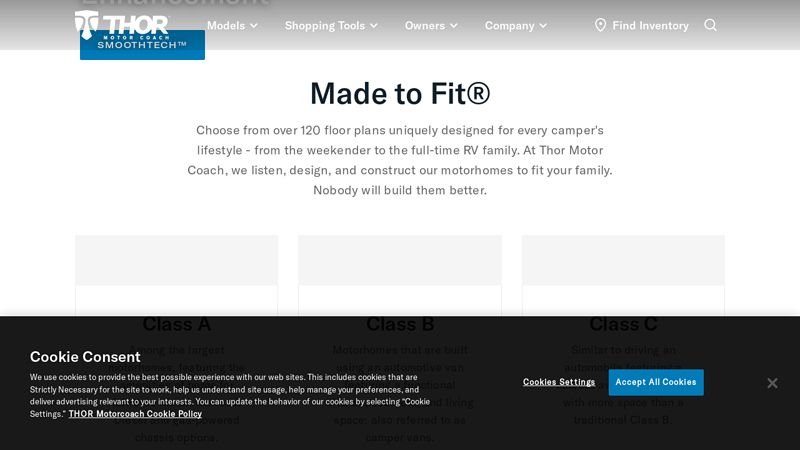Select the Class C card image
Screen dimensions: 800x450
(x=623, y=260)
